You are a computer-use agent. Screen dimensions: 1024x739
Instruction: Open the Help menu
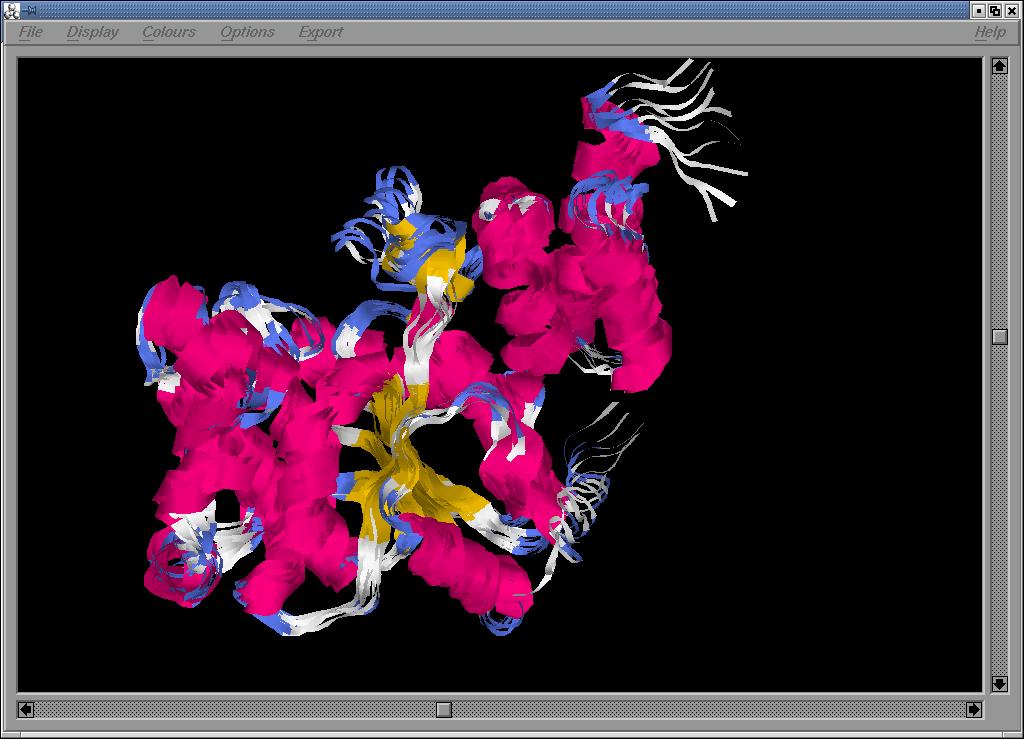[x=989, y=32]
